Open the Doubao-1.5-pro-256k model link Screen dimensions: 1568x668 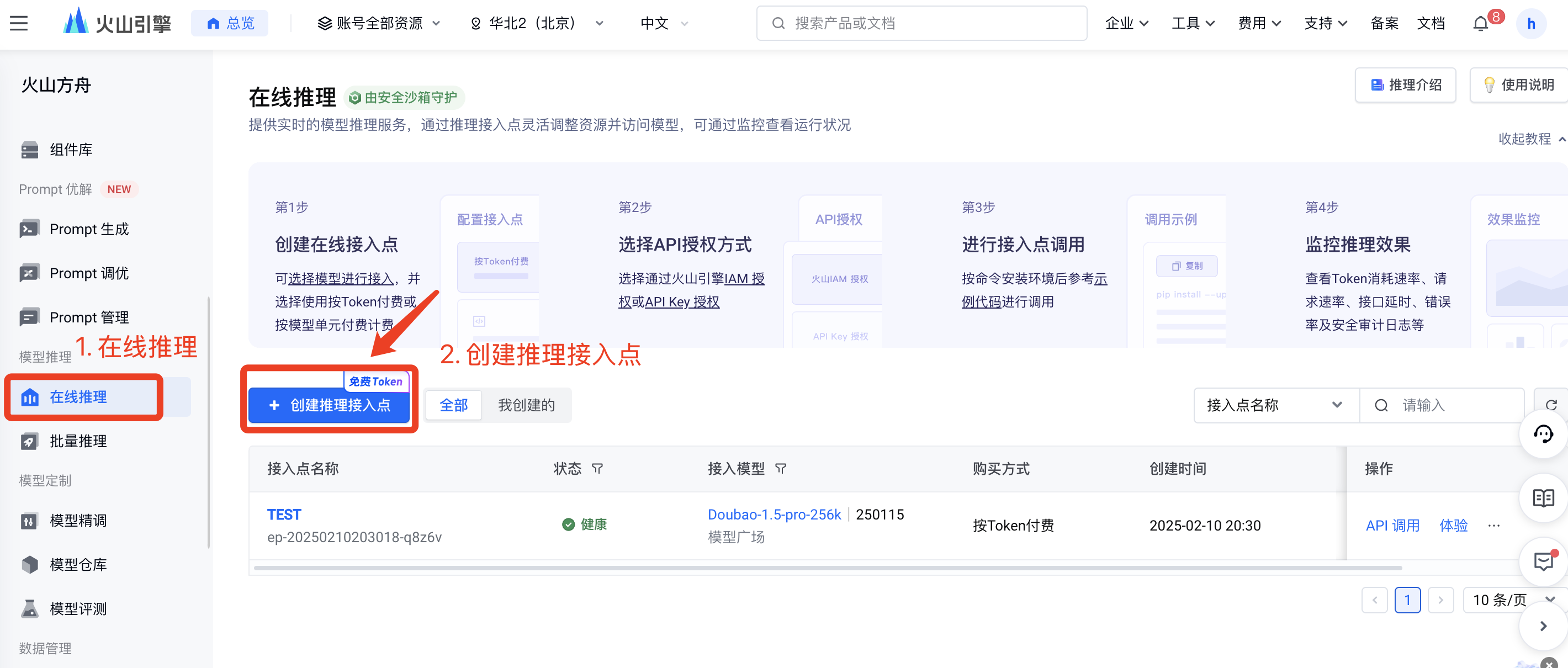tap(774, 514)
